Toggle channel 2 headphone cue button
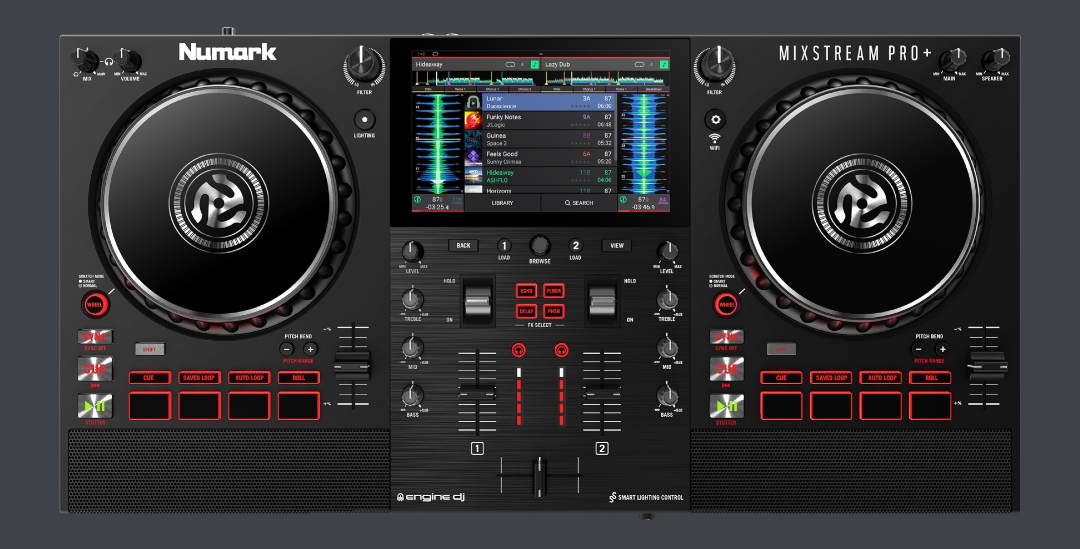The image size is (1080, 549). [561, 349]
